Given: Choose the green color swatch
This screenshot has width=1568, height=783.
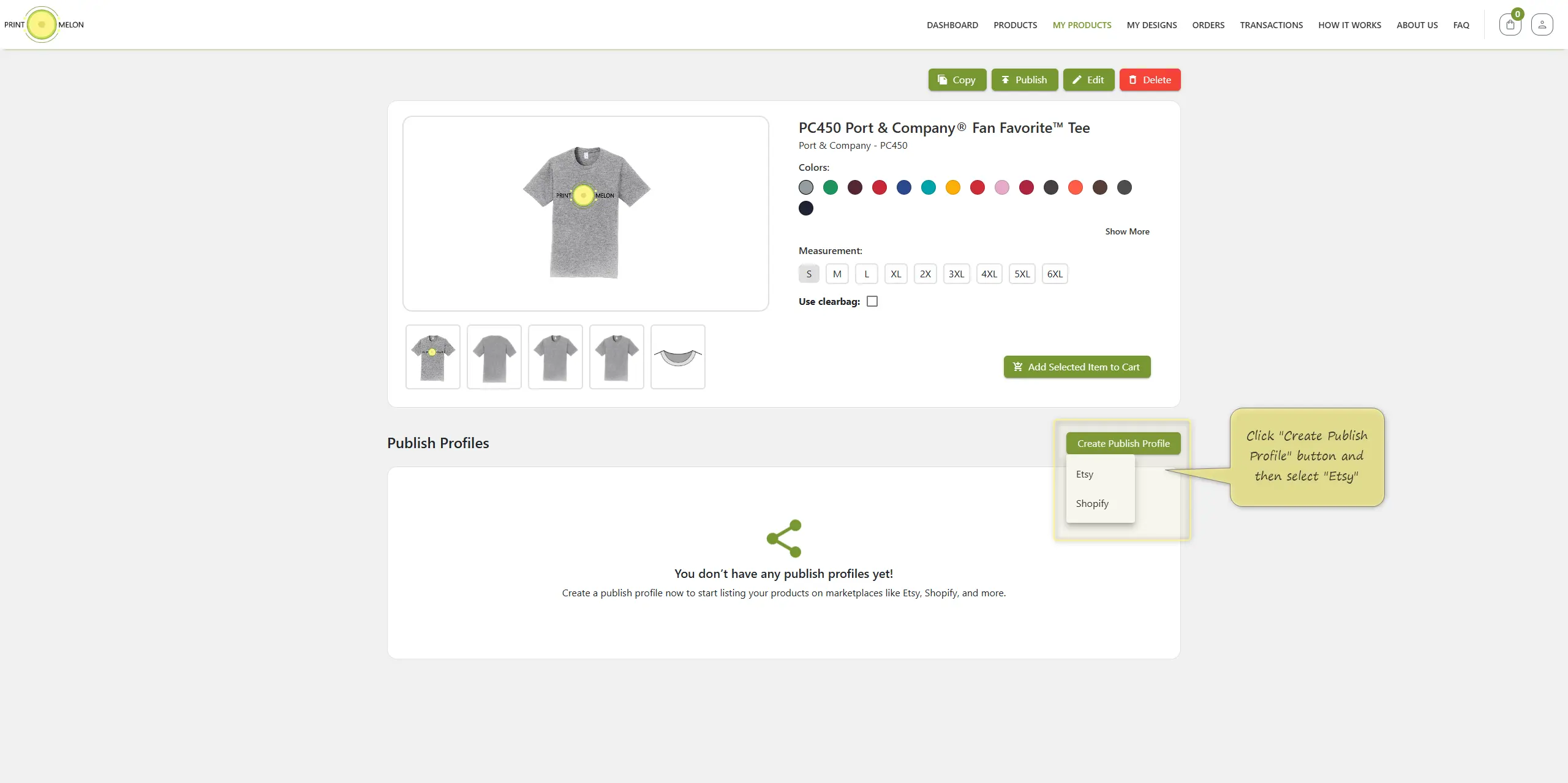Looking at the screenshot, I should pyautogui.click(x=830, y=187).
